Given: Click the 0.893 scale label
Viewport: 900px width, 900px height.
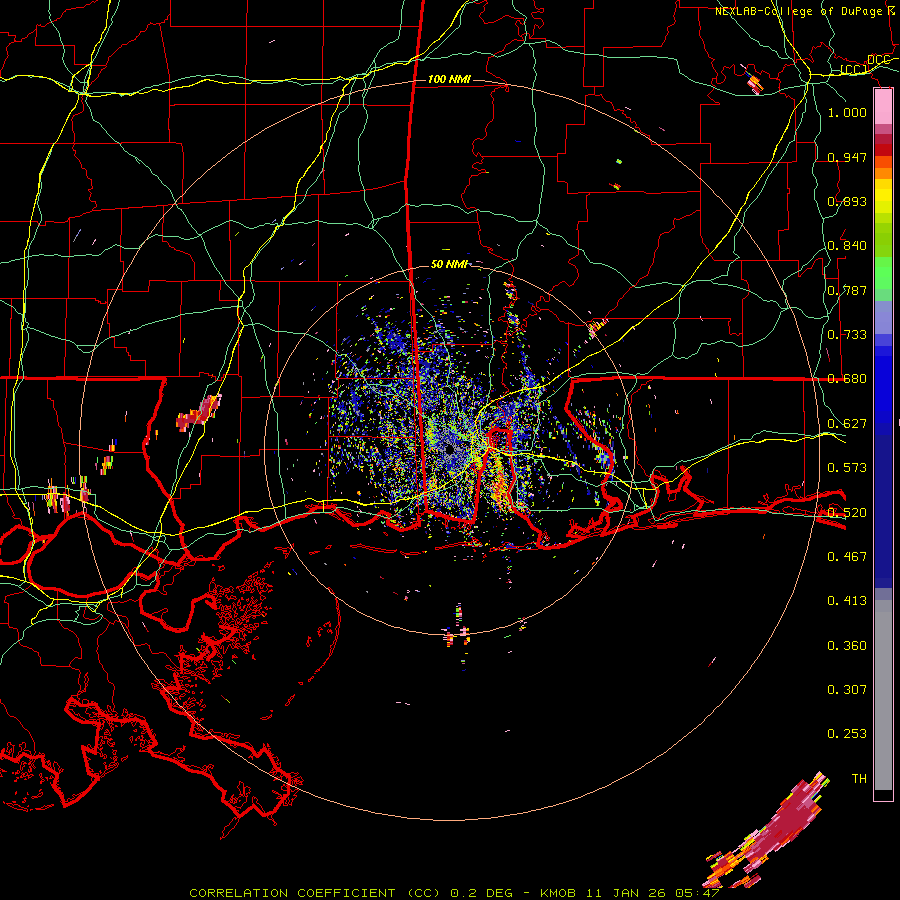Looking at the screenshot, I should click(x=847, y=201).
